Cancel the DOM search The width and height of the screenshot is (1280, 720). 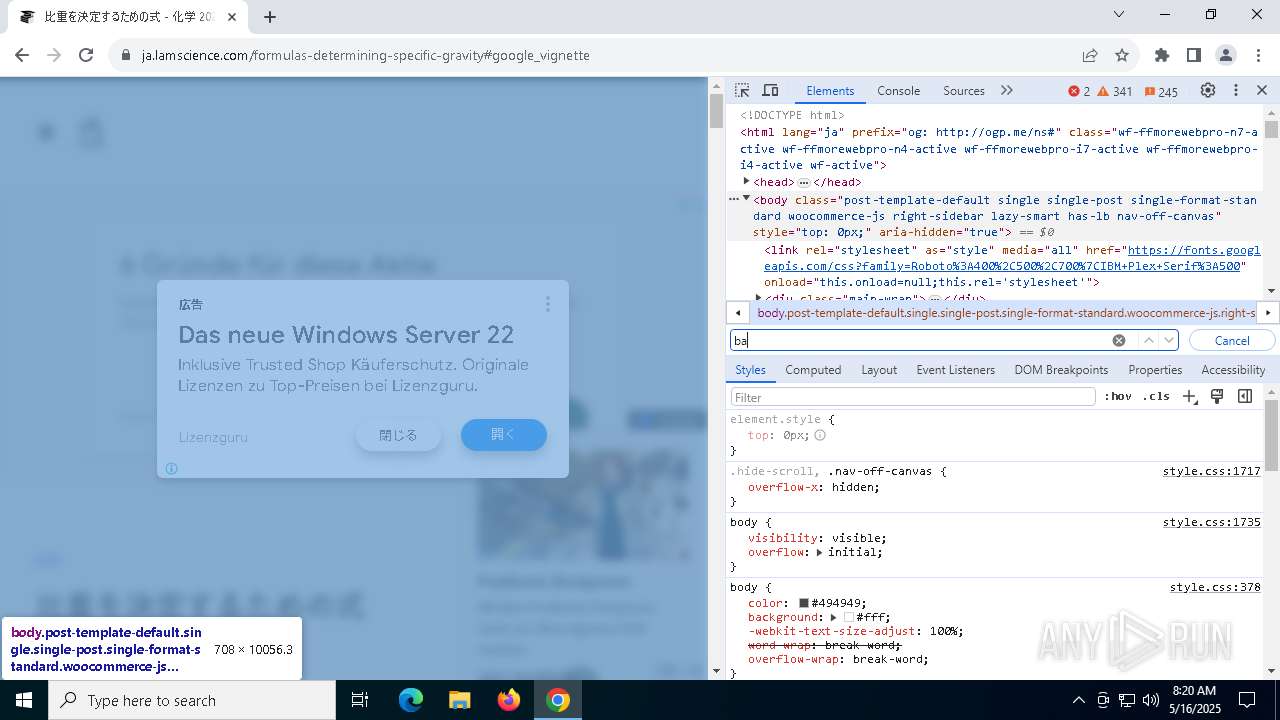[x=1232, y=340]
